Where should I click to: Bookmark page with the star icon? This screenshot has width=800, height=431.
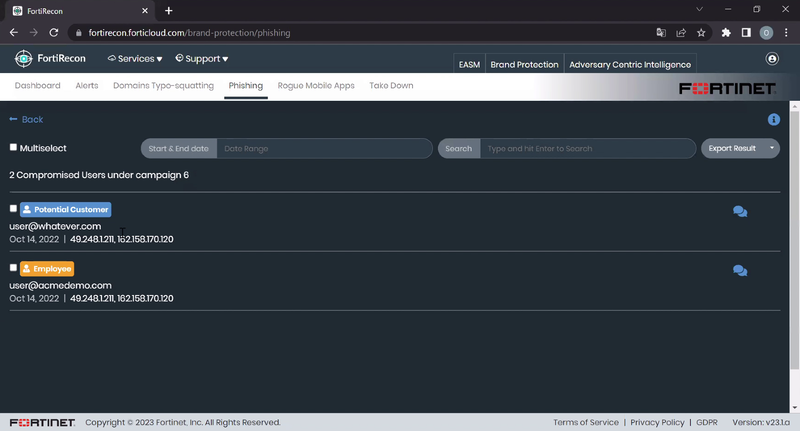coord(701,33)
